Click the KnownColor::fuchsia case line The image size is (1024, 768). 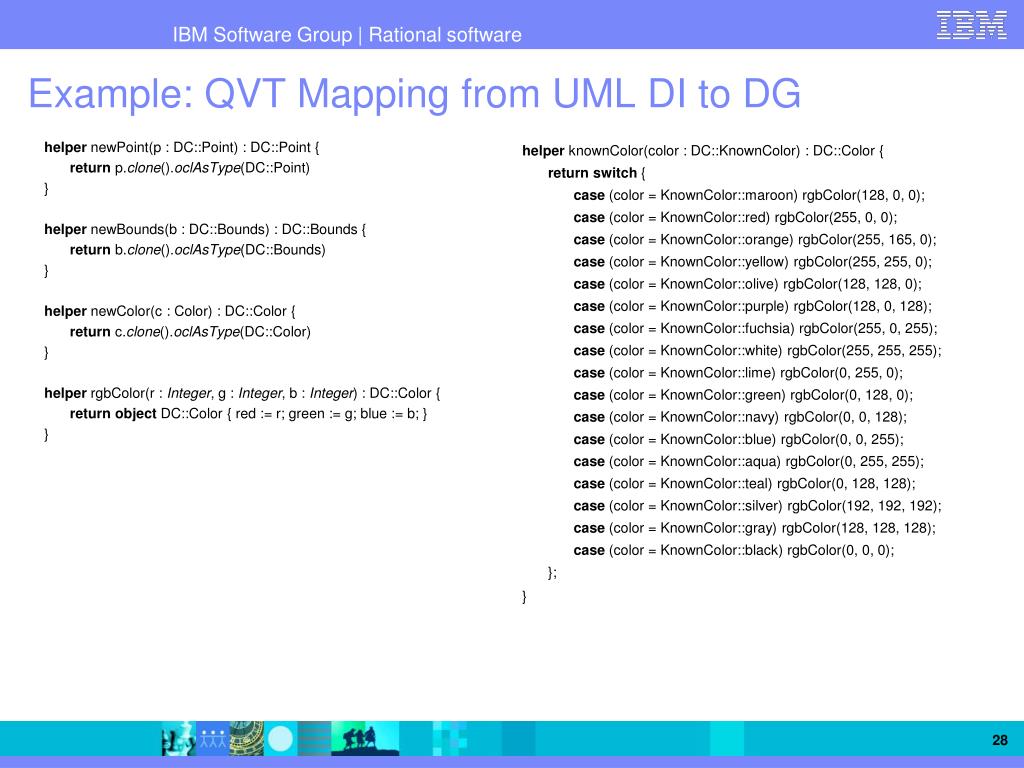756,328
